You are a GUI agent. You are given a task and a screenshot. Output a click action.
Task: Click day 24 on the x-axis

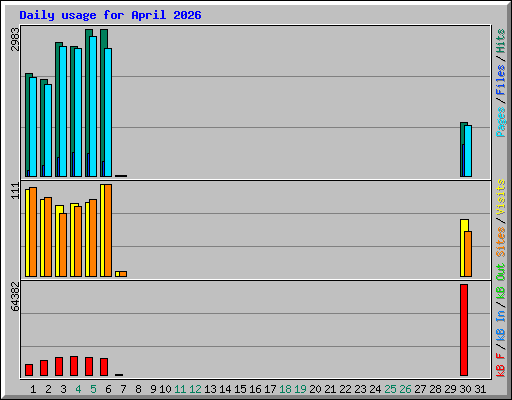tap(375, 389)
